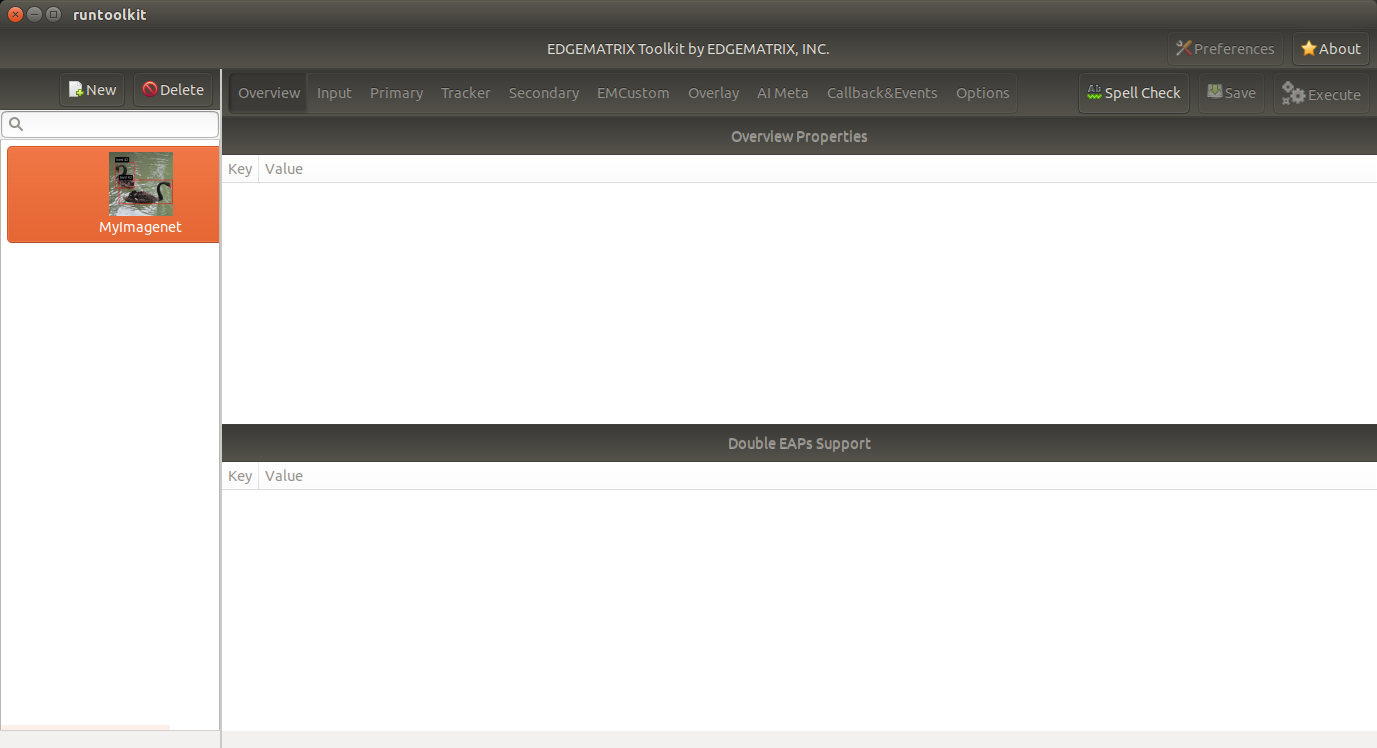Open the Tracker tab
1377x748 pixels.
pyautogui.click(x=466, y=93)
